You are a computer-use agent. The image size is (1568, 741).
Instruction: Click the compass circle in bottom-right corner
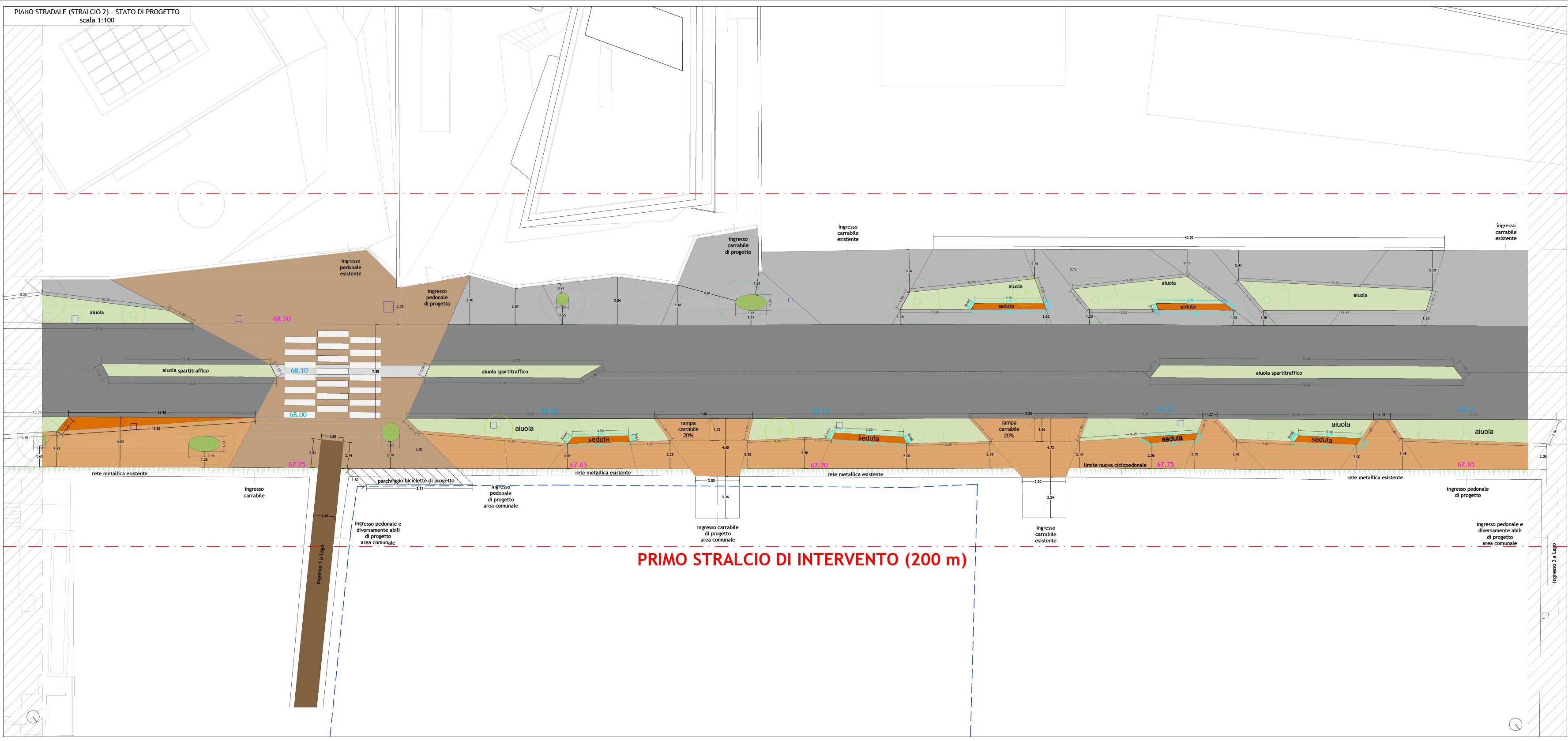(x=1515, y=725)
